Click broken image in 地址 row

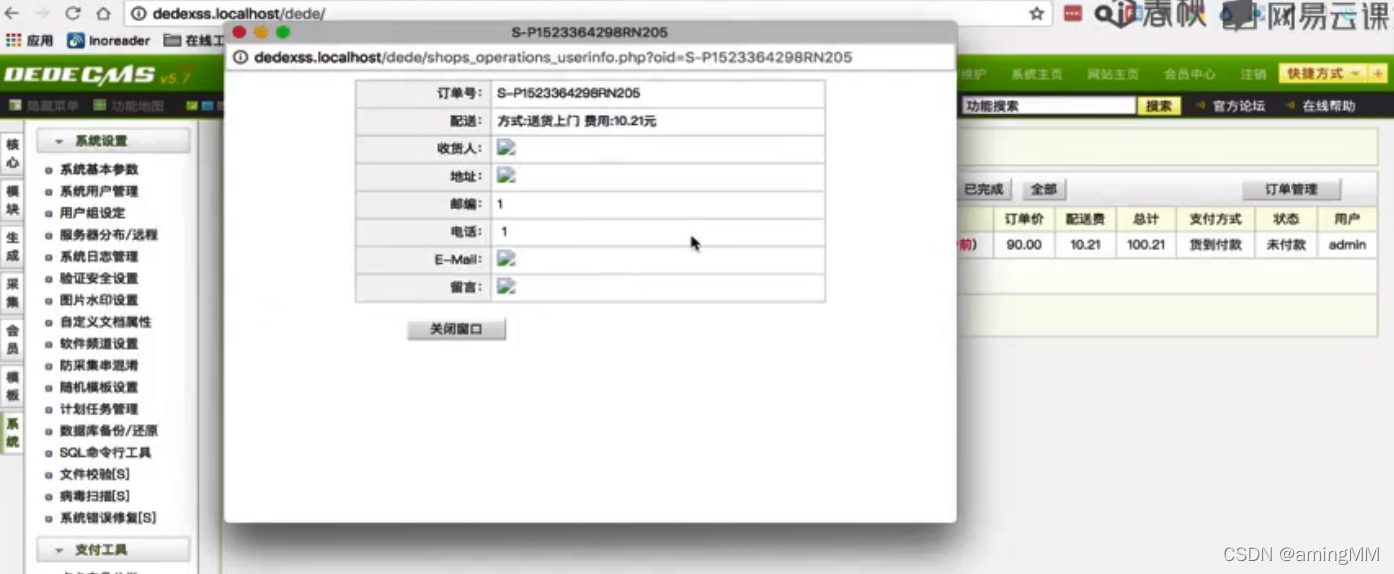[506, 176]
